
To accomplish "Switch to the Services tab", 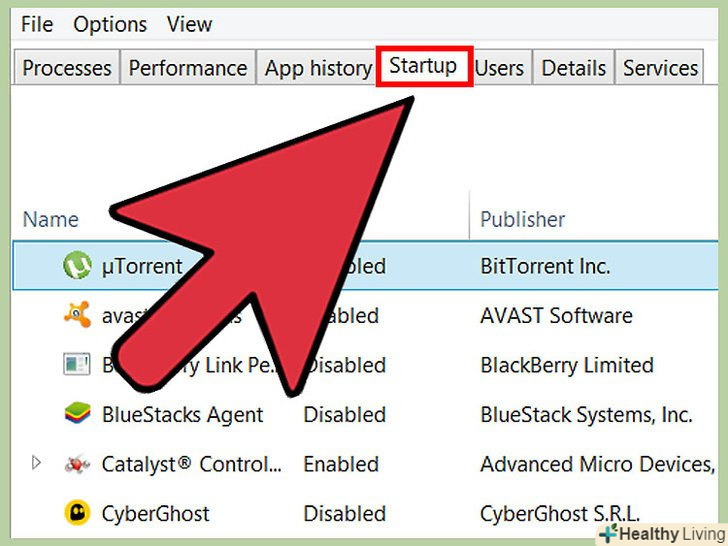I will click(660, 68).
